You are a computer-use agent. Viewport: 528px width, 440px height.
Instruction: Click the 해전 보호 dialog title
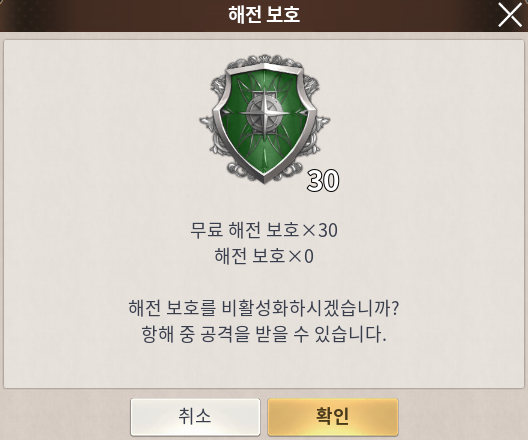(x=264, y=14)
